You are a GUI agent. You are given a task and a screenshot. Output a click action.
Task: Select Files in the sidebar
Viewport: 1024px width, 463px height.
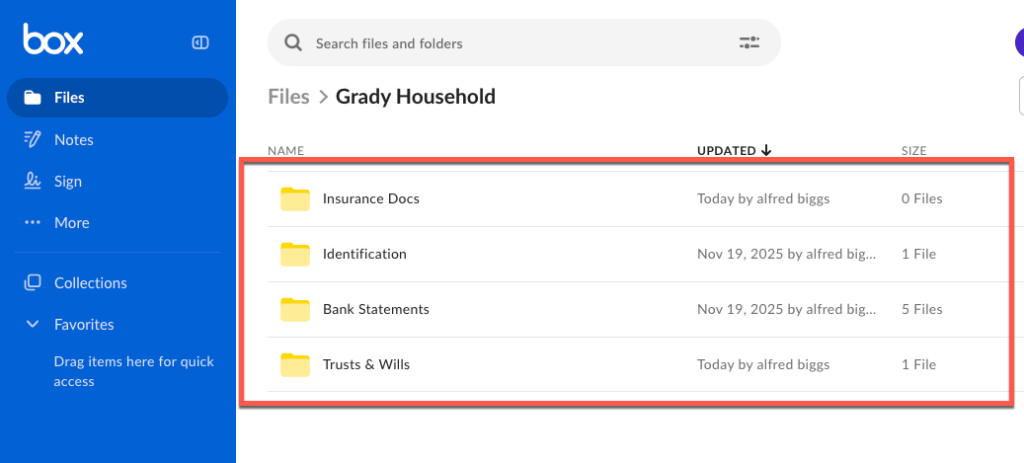pos(69,98)
